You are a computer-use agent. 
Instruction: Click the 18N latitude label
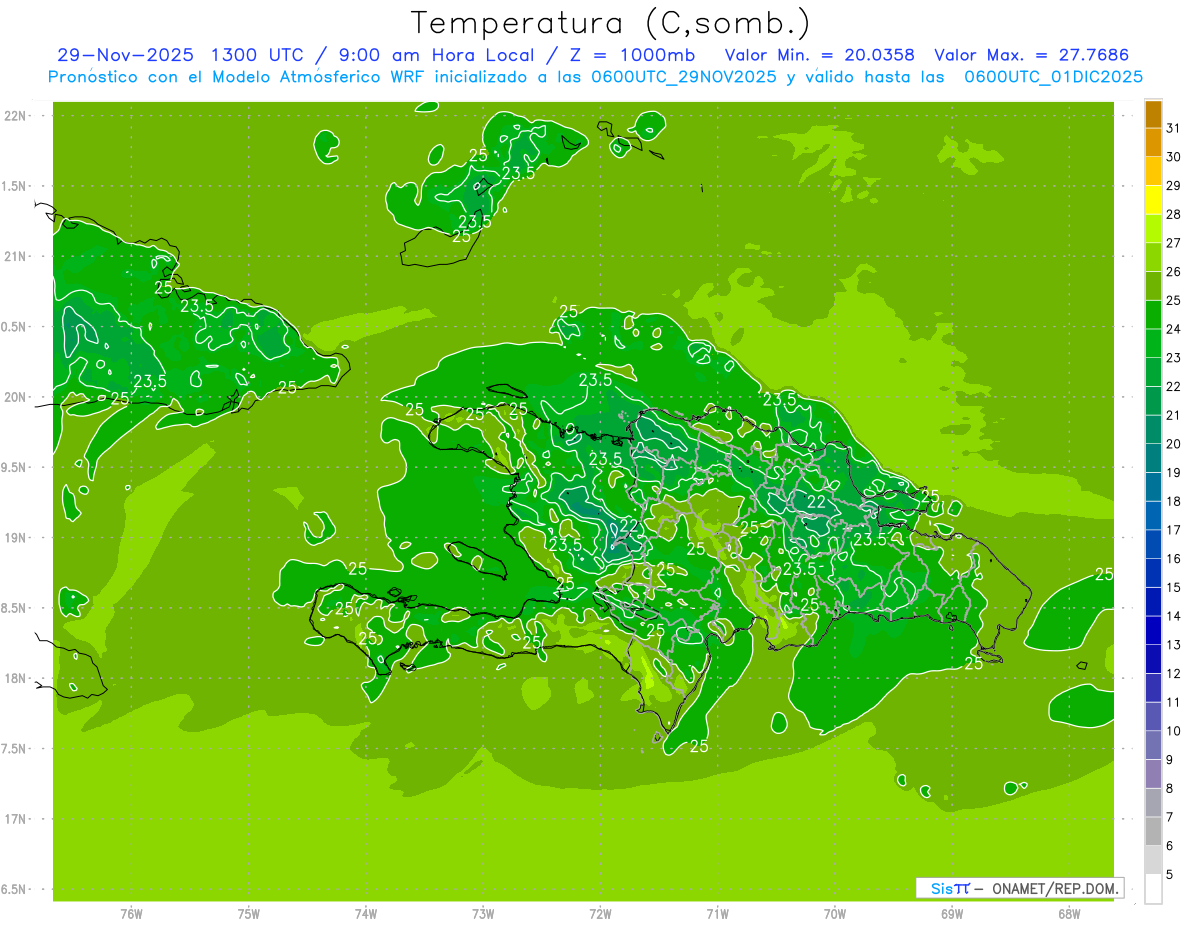point(16,678)
